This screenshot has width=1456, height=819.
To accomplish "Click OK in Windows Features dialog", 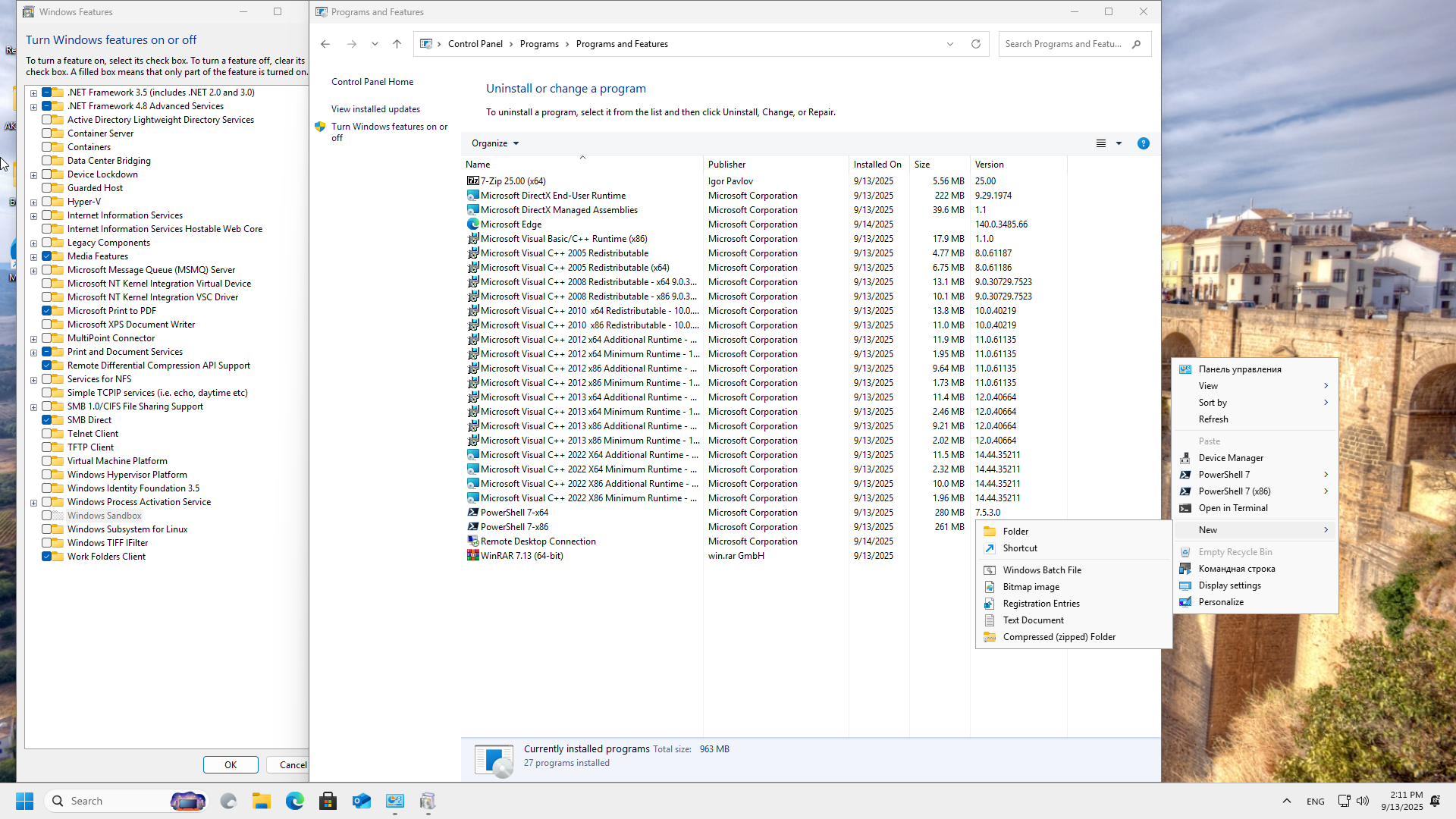I will coord(231,765).
